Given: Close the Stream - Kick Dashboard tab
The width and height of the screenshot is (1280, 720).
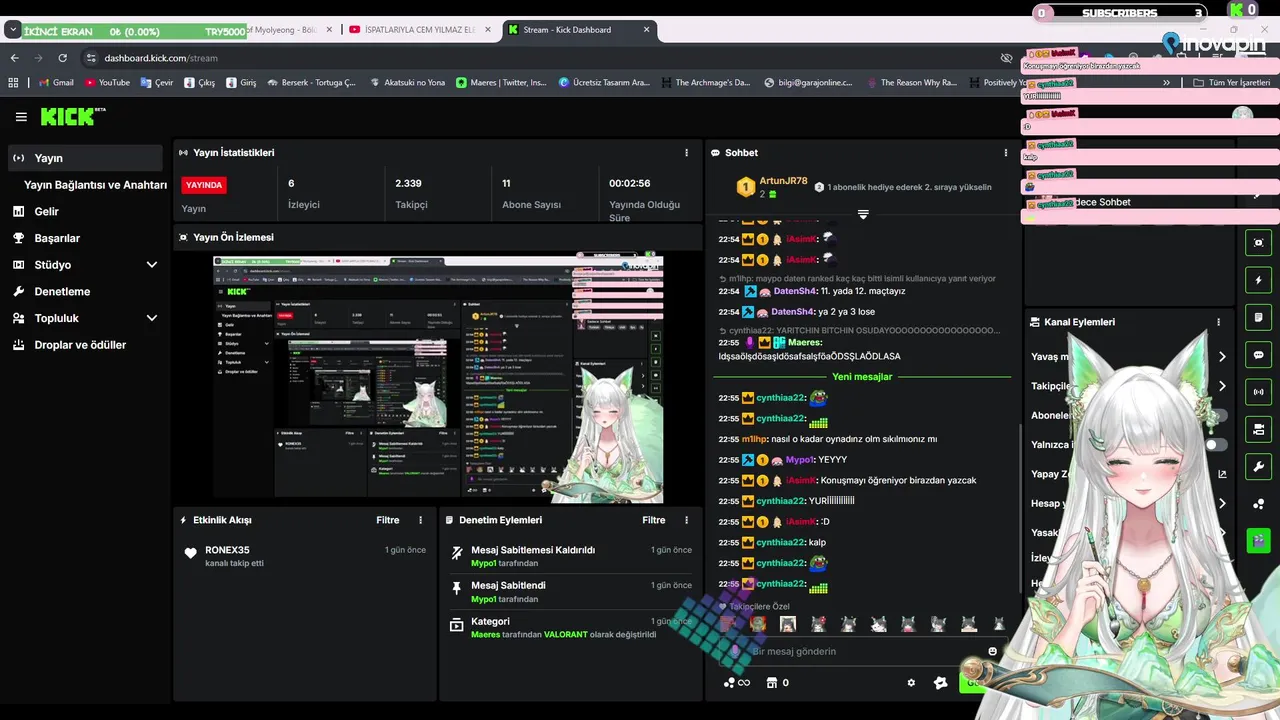Looking at the screenshot, I should 647,30.
